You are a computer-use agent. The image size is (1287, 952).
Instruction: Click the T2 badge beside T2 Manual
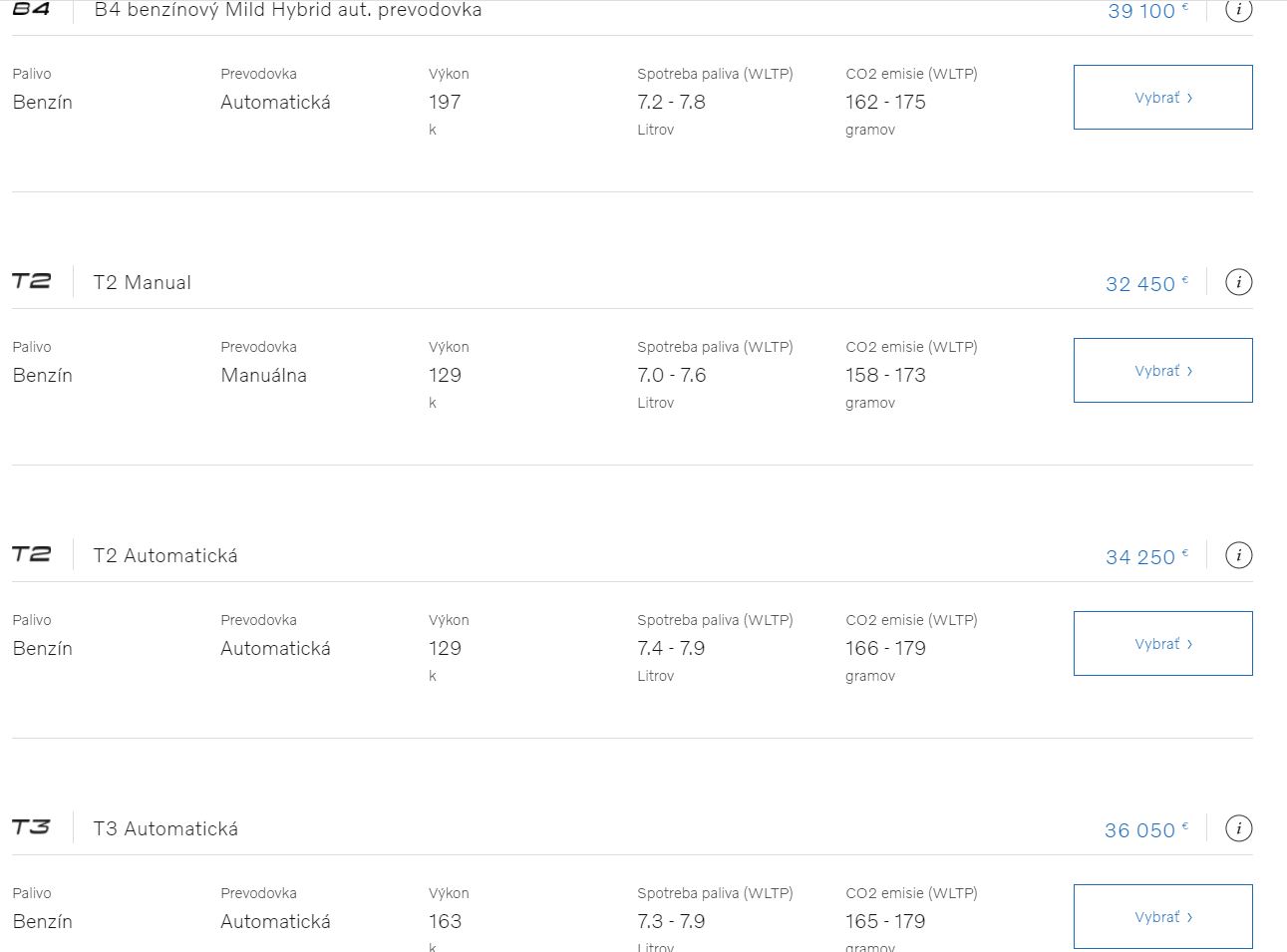[31, 281]
